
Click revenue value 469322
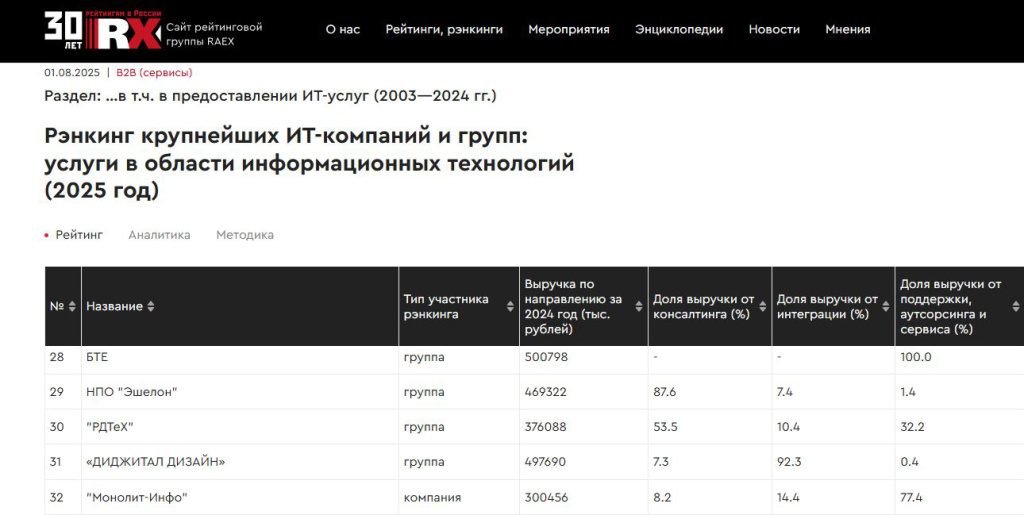pos(545,392)
